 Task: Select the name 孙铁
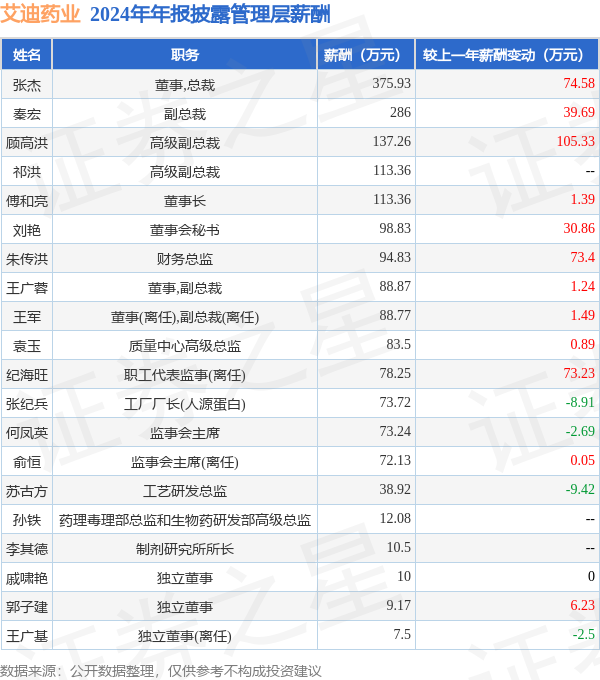(27, 520)
